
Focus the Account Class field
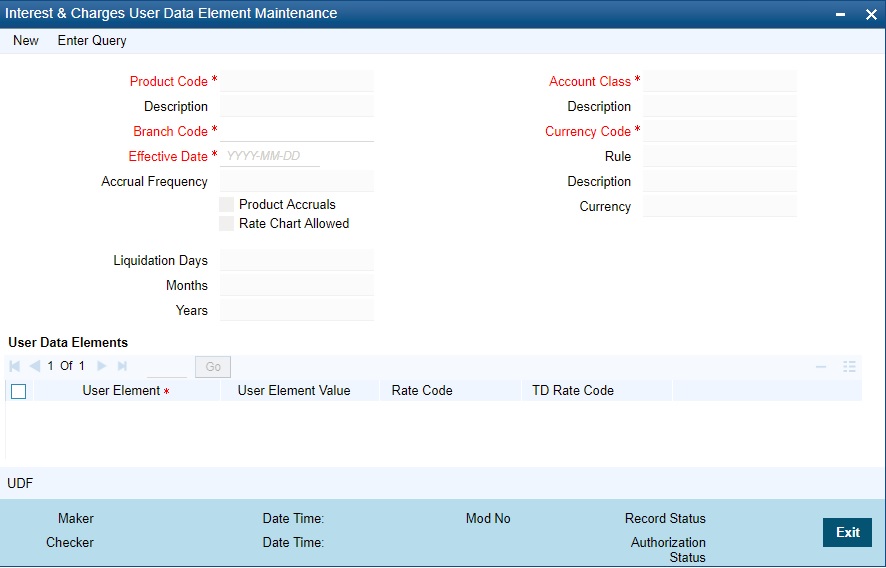[720, 81]
